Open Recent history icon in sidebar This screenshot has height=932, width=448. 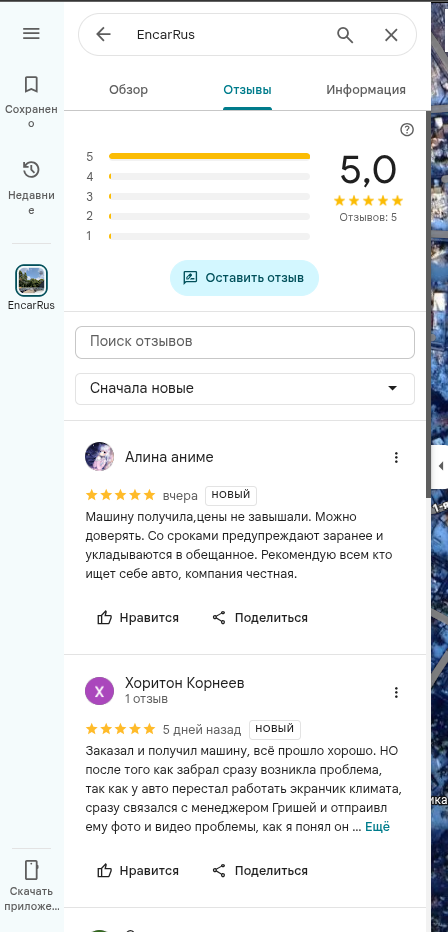pyautogui.click(x=31, y=170)
